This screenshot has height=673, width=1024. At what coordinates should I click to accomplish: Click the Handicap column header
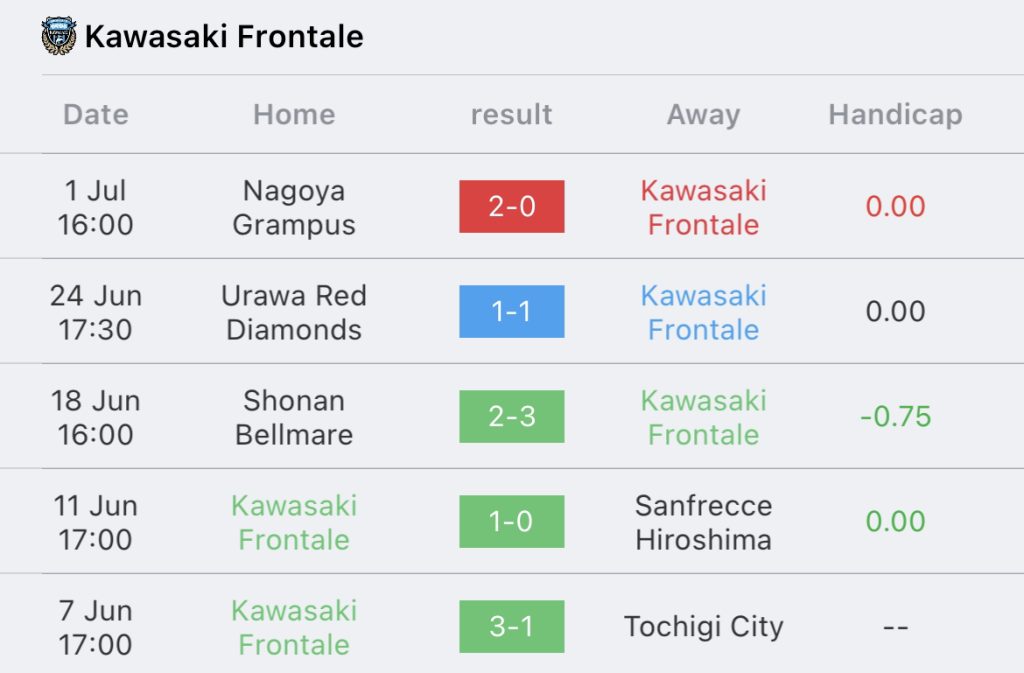point(895,115)
